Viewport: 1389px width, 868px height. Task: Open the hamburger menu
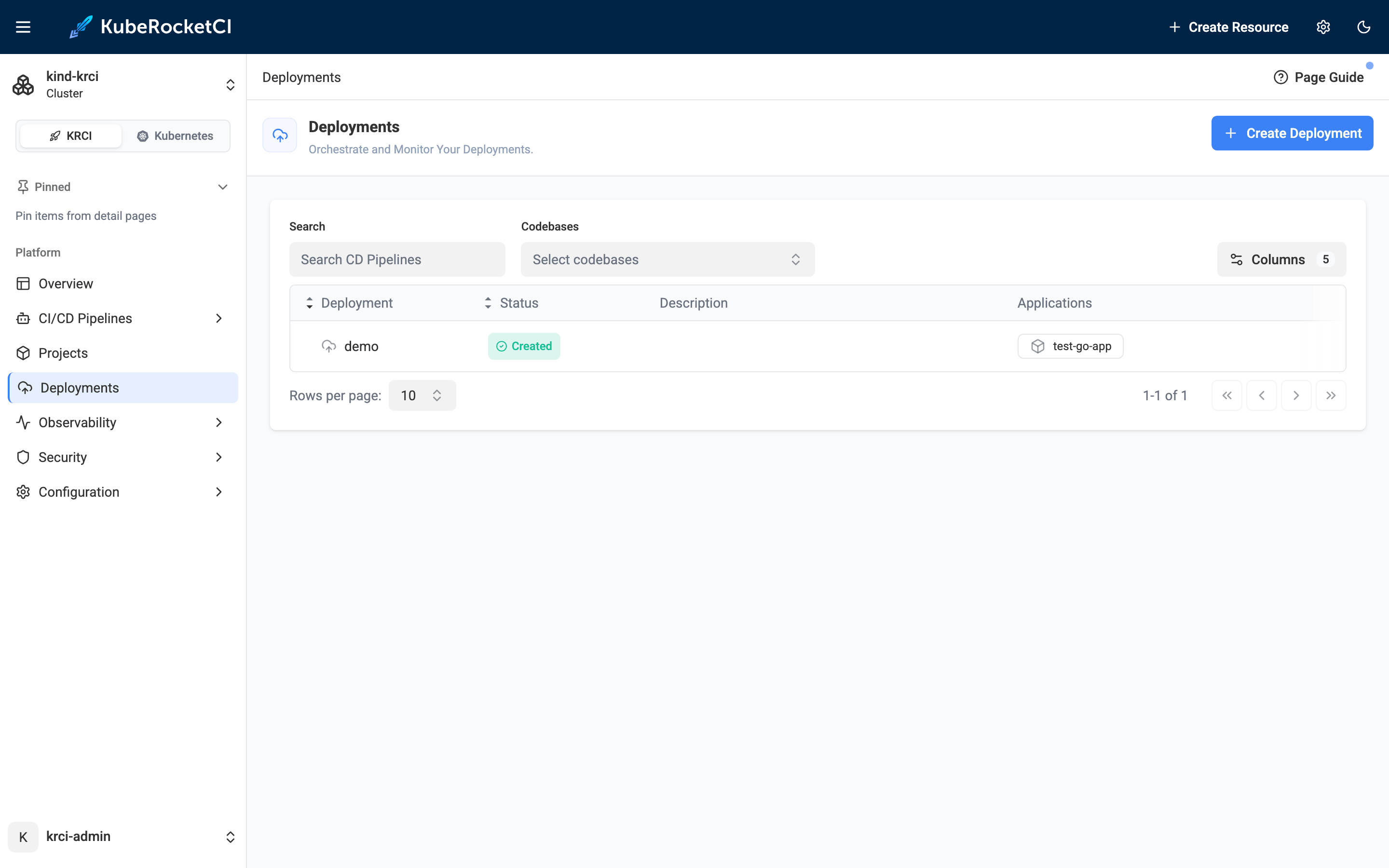click(x=23, y=27)
